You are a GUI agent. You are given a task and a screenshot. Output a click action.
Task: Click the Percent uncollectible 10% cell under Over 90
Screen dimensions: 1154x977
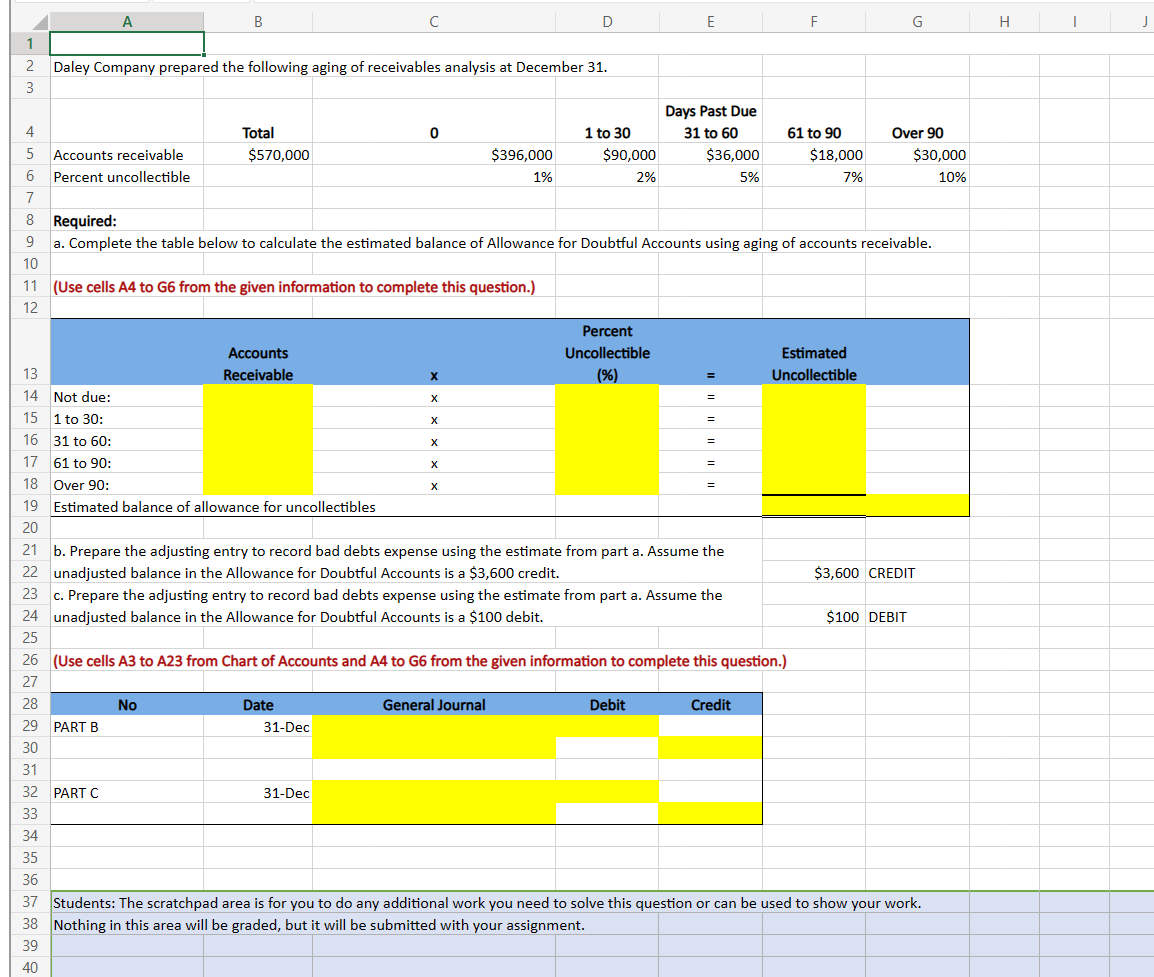click(x=916, y=176)
